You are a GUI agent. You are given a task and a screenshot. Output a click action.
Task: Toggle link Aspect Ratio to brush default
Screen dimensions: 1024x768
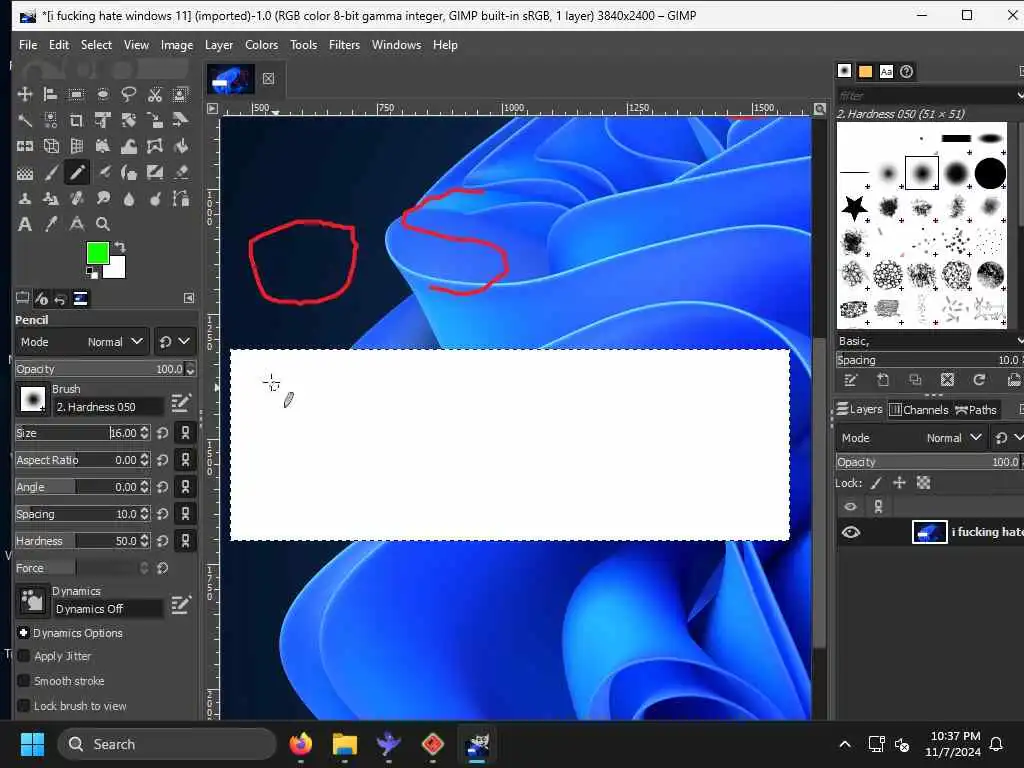point(185,460)
